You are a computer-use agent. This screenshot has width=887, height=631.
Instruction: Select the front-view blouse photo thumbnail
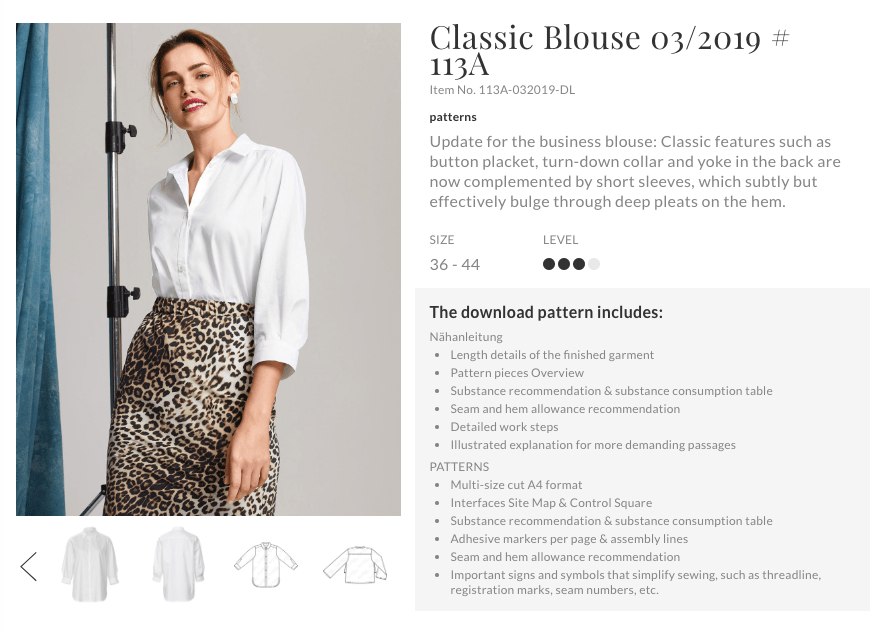(x=90, y=564)
